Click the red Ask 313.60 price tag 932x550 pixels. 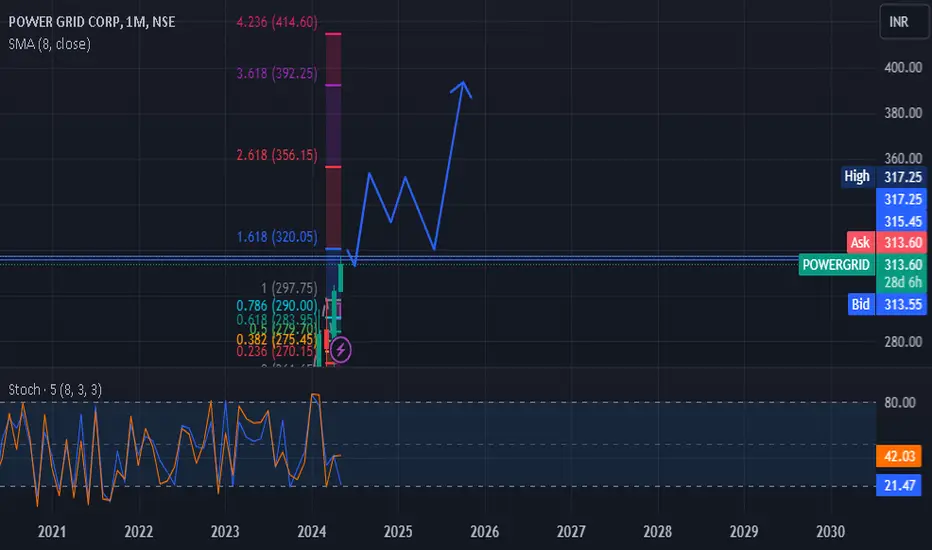(886, 243)
